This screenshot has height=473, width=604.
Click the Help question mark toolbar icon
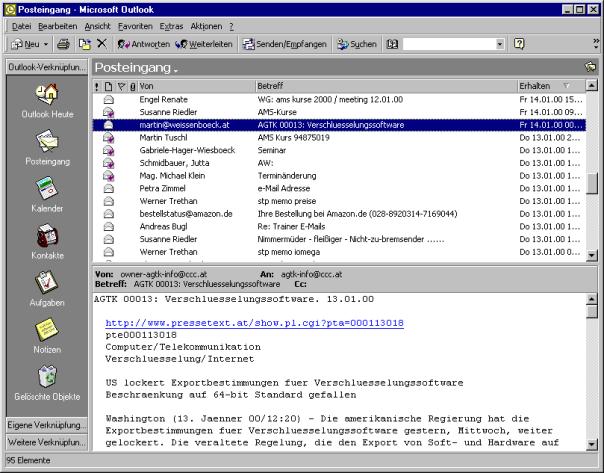coord(519,44)
